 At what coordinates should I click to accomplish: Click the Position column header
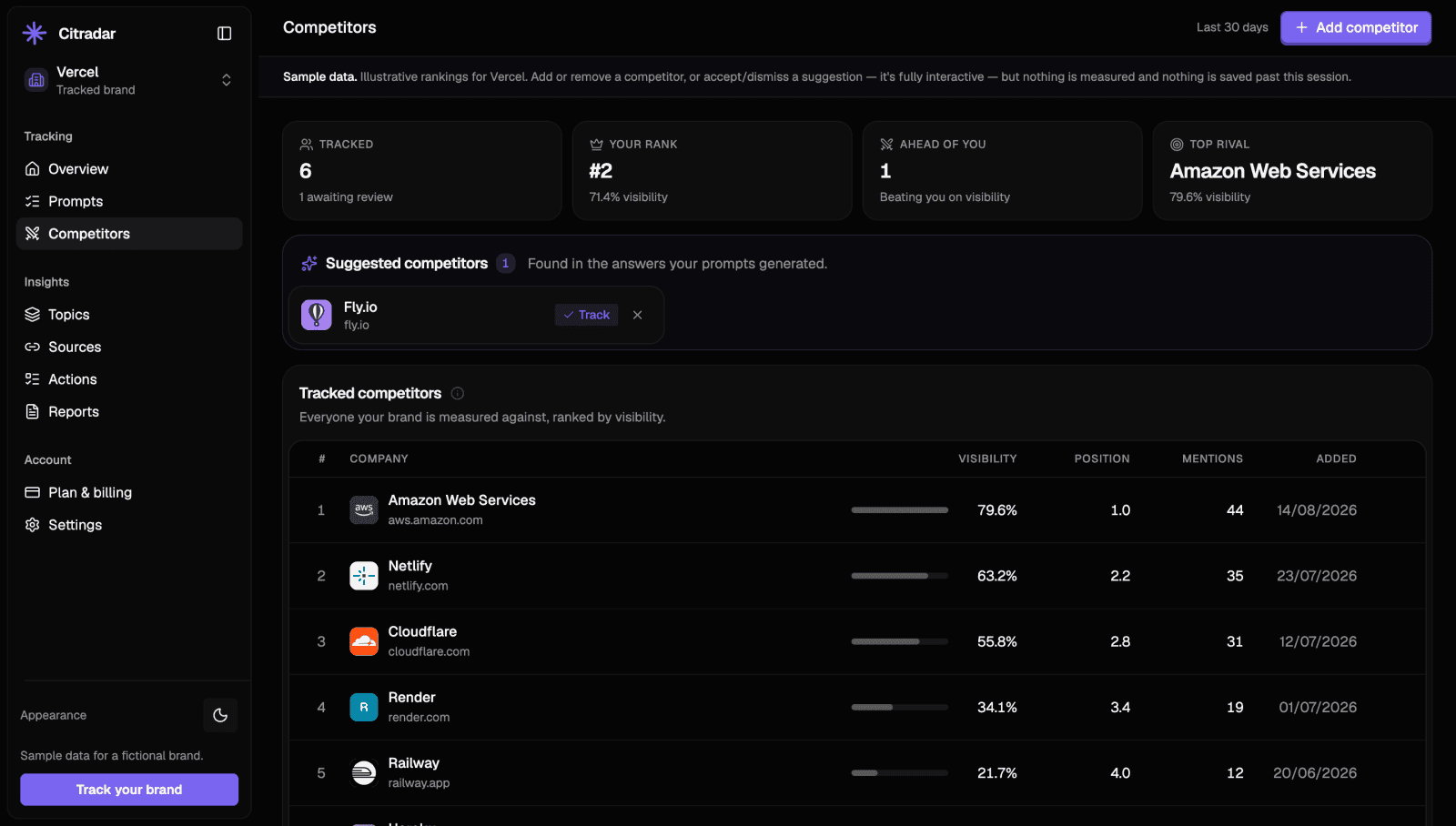tap(1102, 459)
